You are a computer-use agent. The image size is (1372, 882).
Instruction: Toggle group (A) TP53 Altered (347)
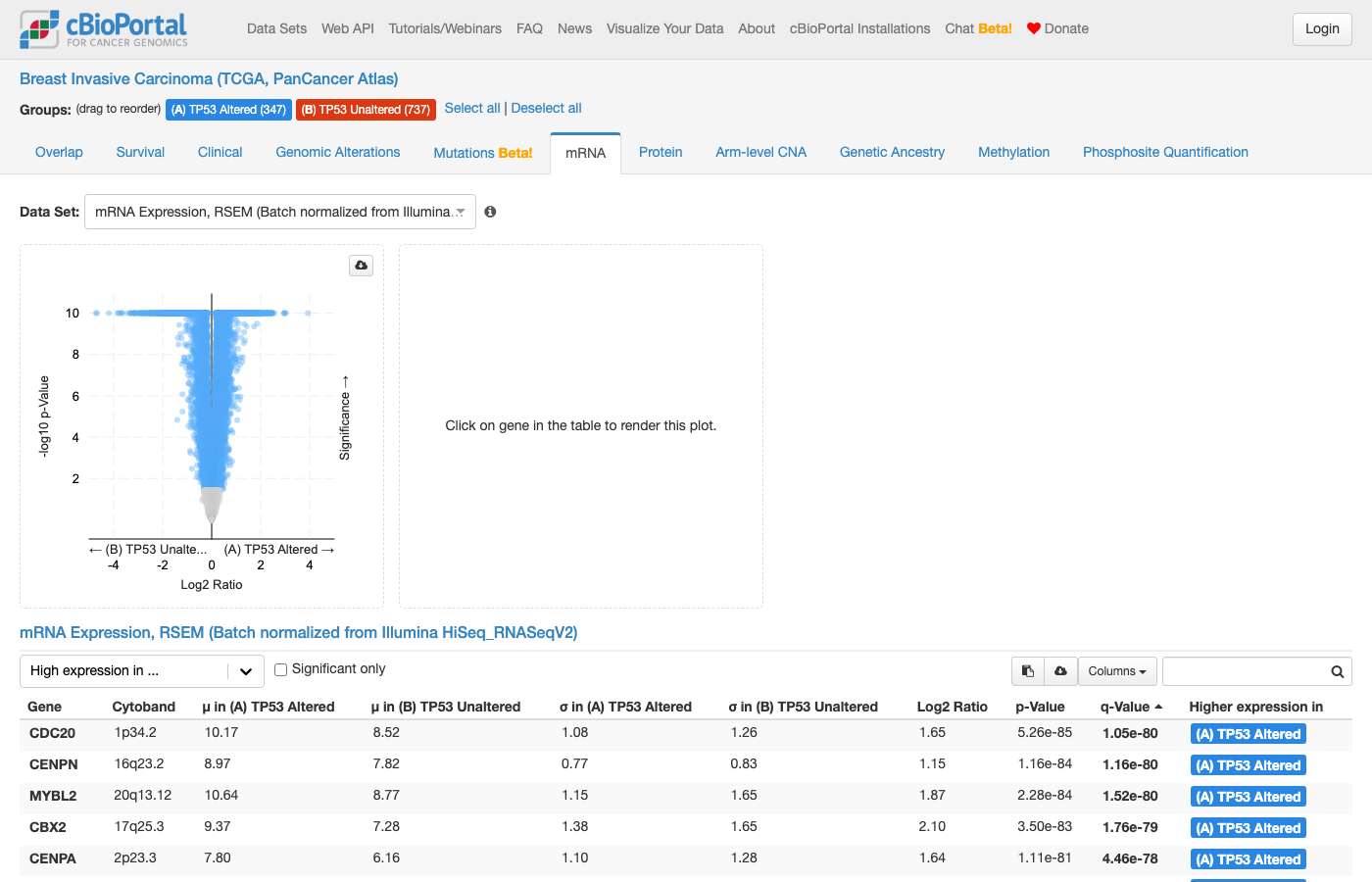228,110
